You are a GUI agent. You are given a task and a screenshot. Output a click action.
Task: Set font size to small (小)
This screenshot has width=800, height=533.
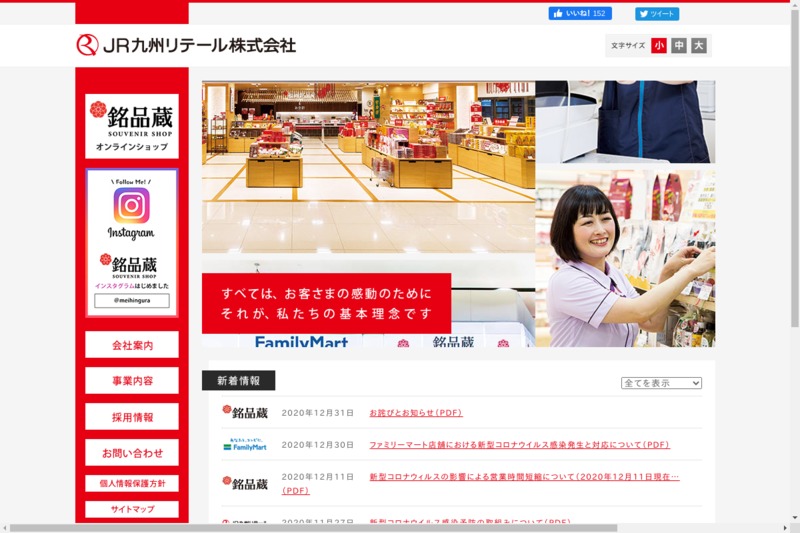point(659,46)
